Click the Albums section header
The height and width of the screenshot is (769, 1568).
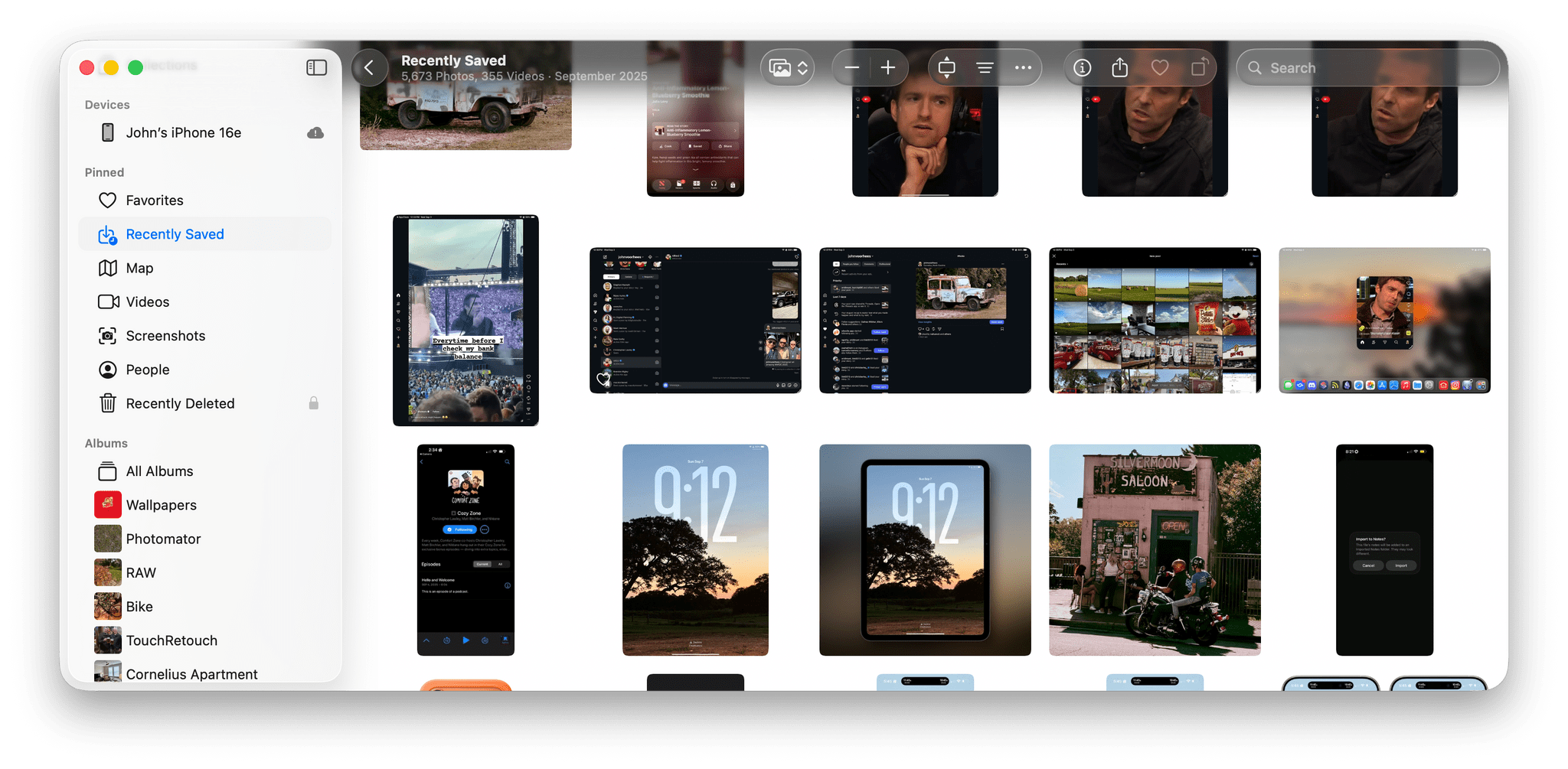[x=106, y=443]
